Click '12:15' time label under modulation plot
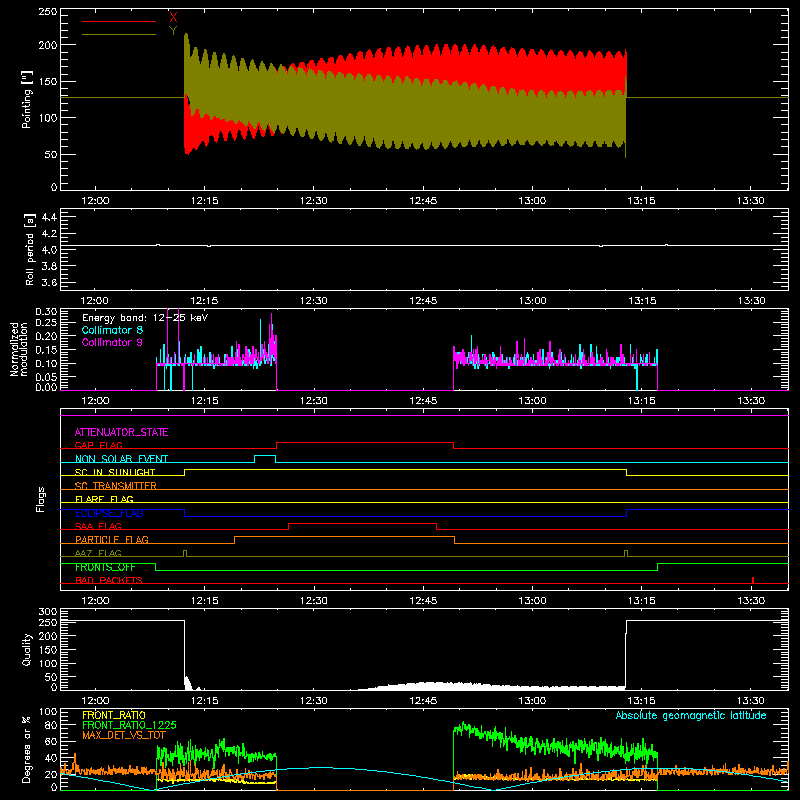The height and width of the screenshot is (800, 800). pos(205,401)
